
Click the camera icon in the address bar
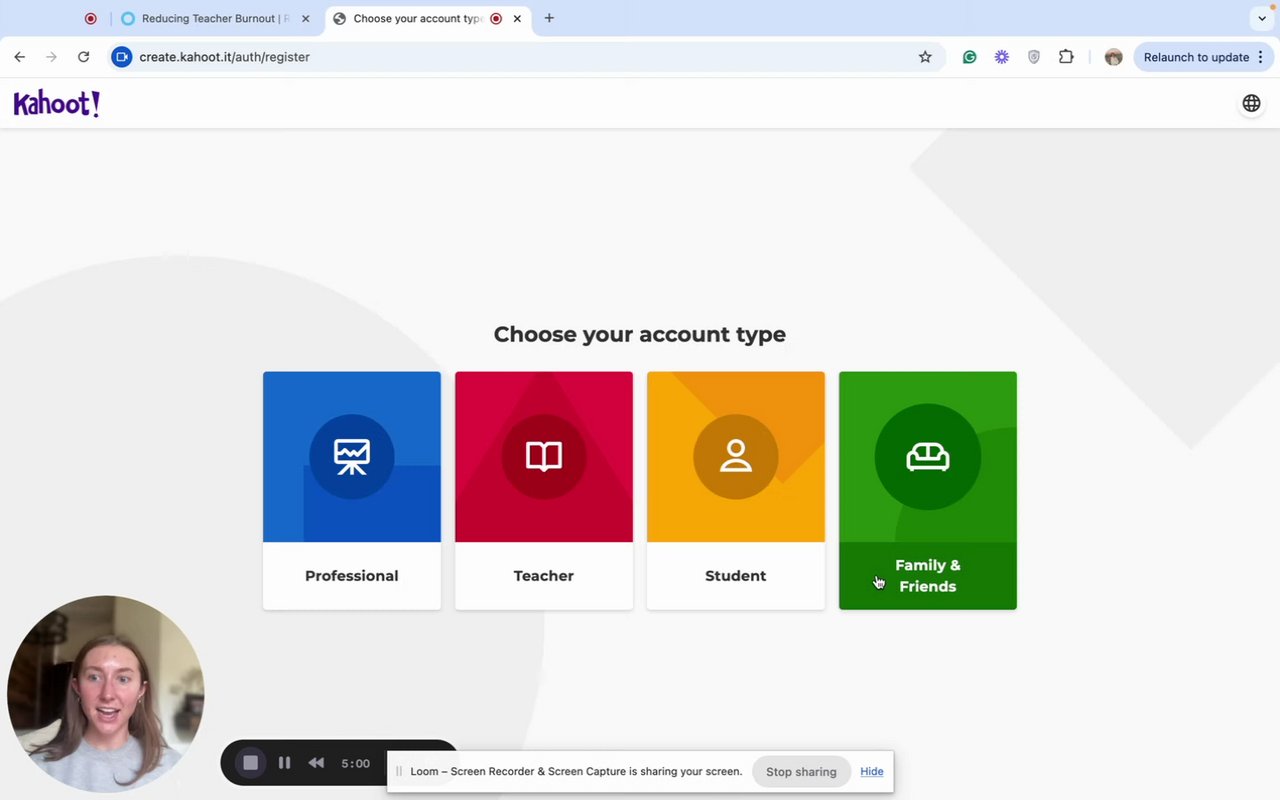pyautogui.click(x=121, y=57)
